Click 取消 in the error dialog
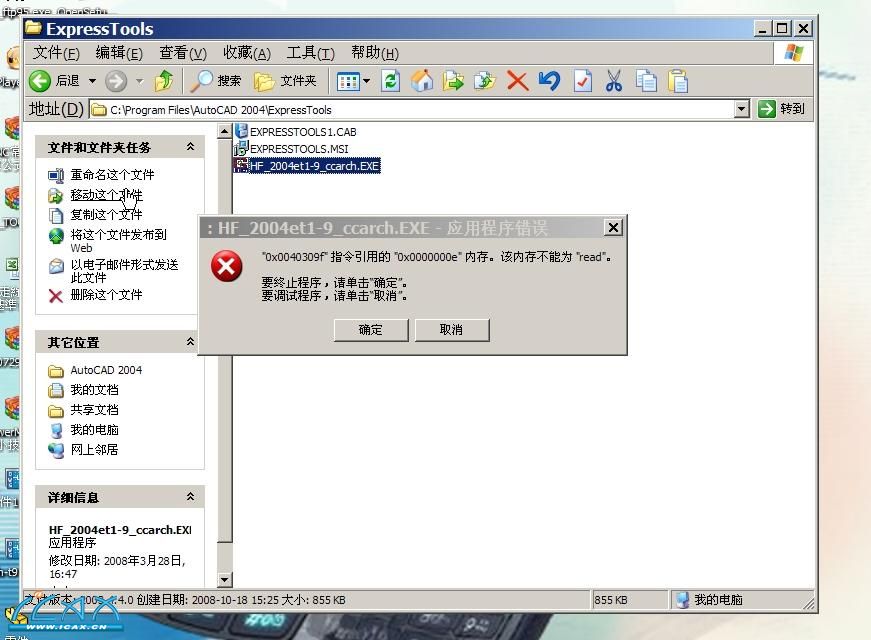871x640 pixels. pos(452,330)
